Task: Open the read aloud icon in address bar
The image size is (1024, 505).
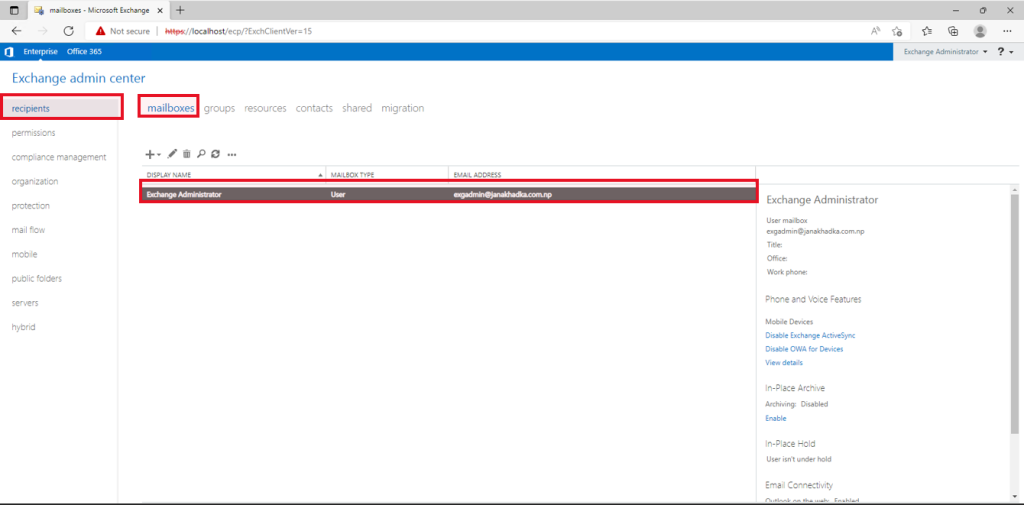Action: tap(876, 31)
